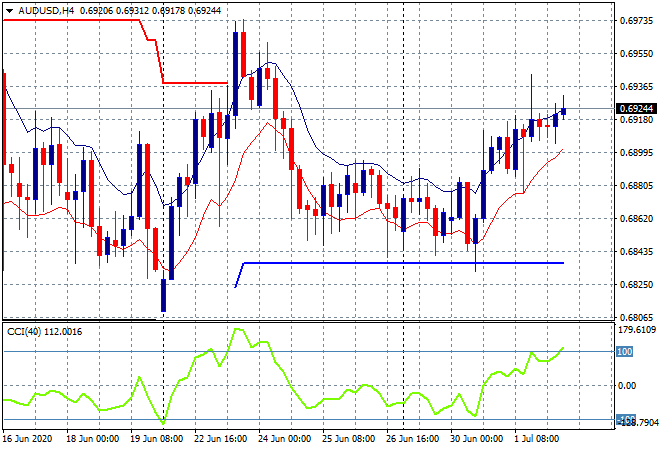Viewport: 660px width, 450px height.
Task: Select the 0.69180 price scale value
Action: coord(636,120)
